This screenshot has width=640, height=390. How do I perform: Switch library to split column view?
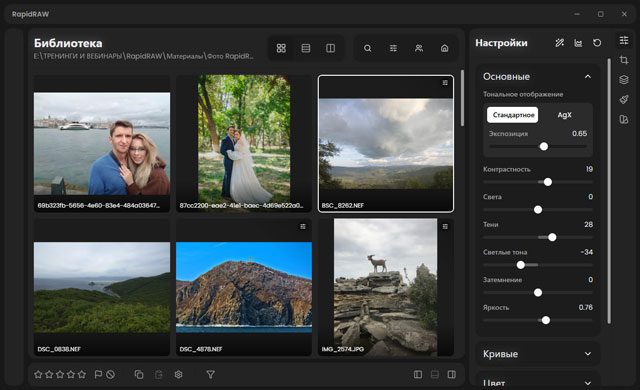[331, 48]
